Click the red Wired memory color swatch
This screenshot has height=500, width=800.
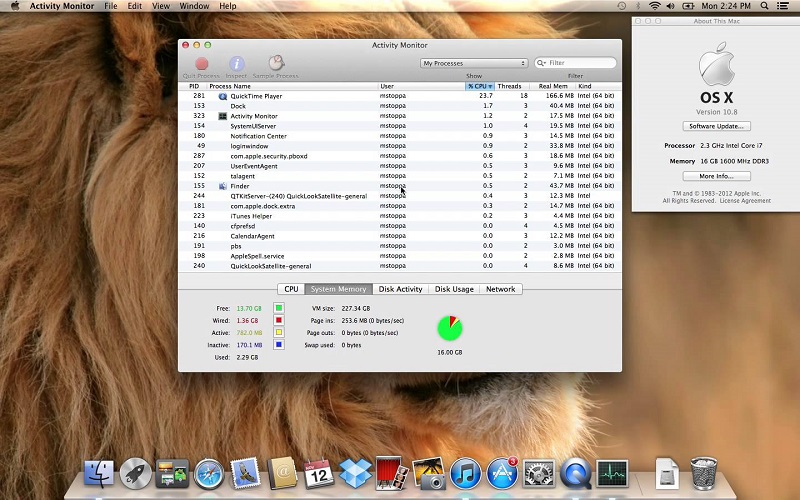point(279,320)
